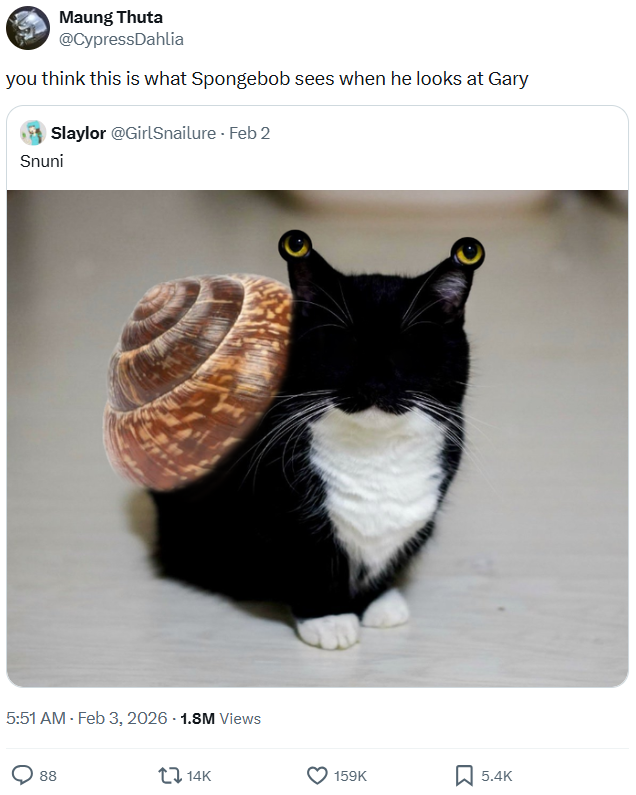Viewport: 636px width, 795px height.
Task: Retweet using the repost arrows icon
Action: click(170, 775)
